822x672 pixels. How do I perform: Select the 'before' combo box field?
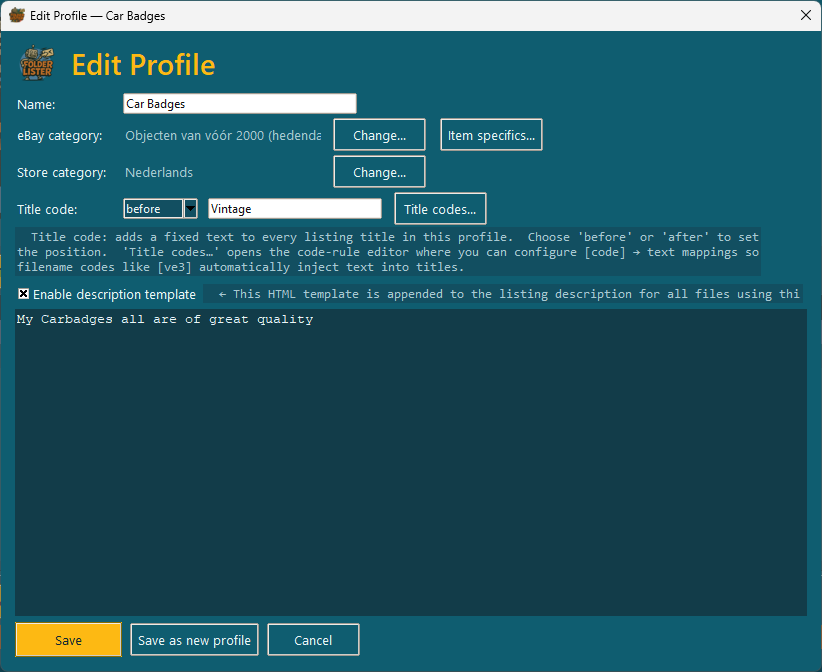(154, 209)
